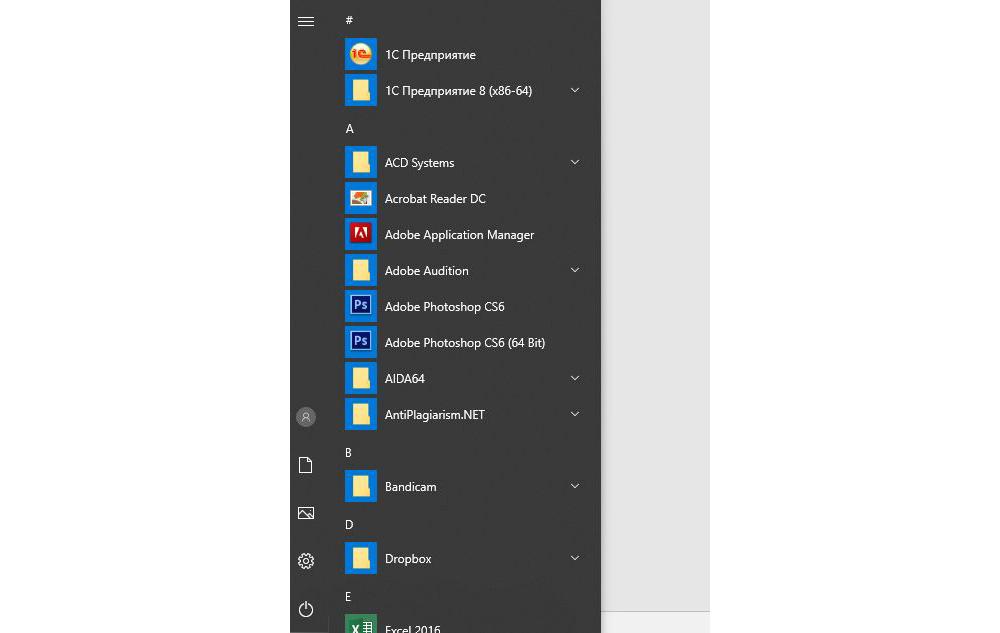Select '1С Предприятие 8 (x86-64)' label
1000x633 pixels.
pos(459,91)
